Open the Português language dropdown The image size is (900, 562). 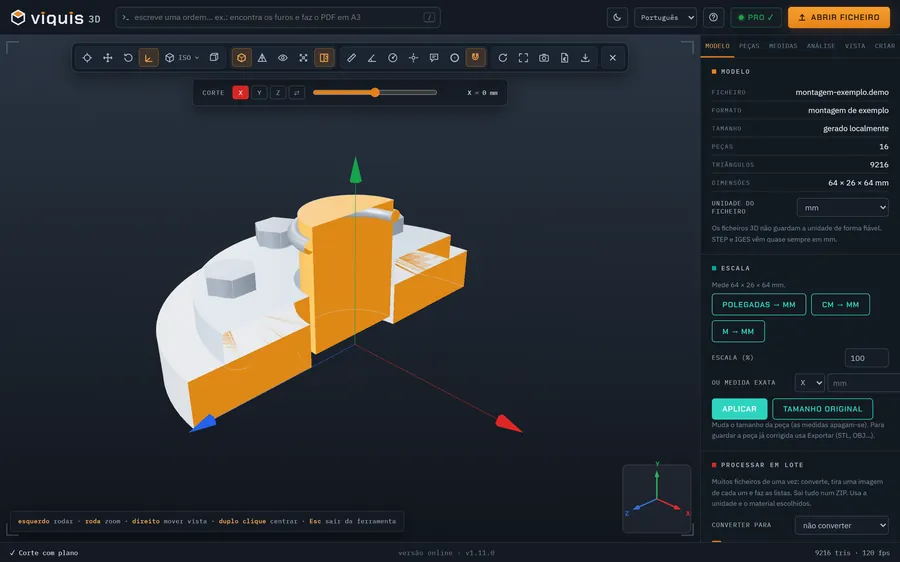point(665,17)
